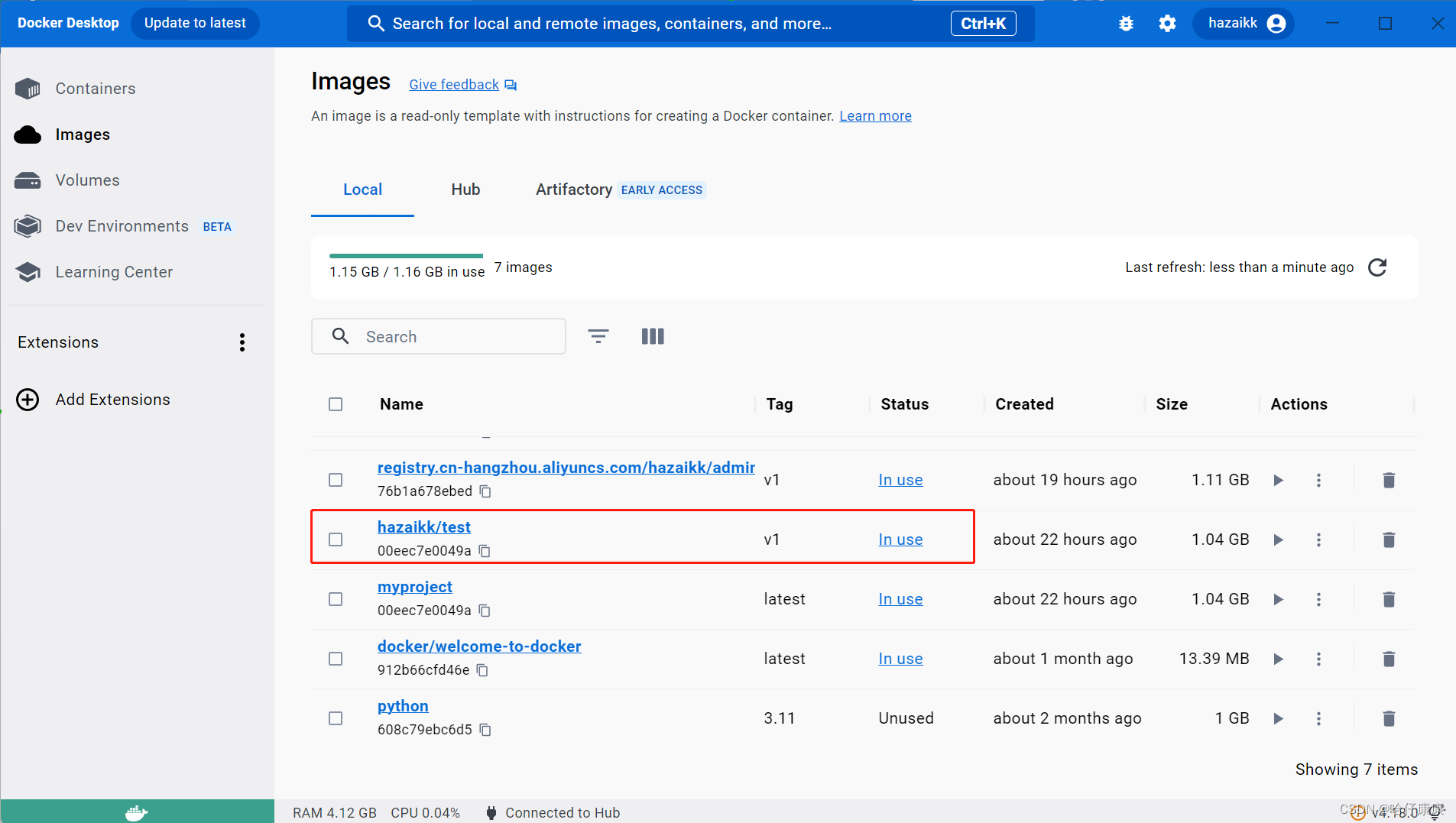This screenshot has width=1456, height=823.
Task: Run the myproject image
Action: (1278, 599)
